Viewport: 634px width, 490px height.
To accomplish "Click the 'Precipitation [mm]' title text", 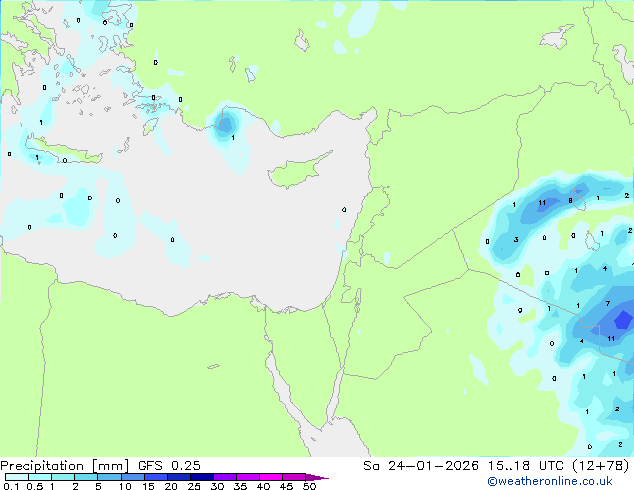I will 64,466.
